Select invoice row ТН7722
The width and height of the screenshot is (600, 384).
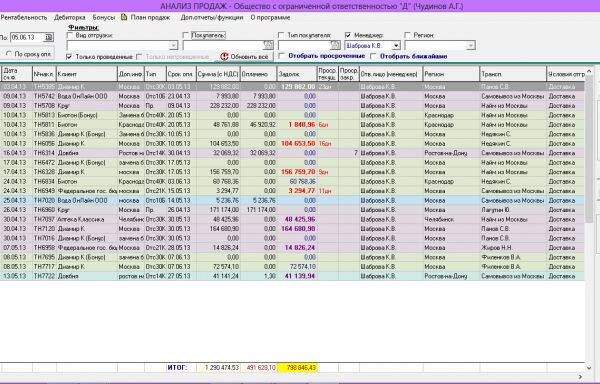[x=292, y=276]
